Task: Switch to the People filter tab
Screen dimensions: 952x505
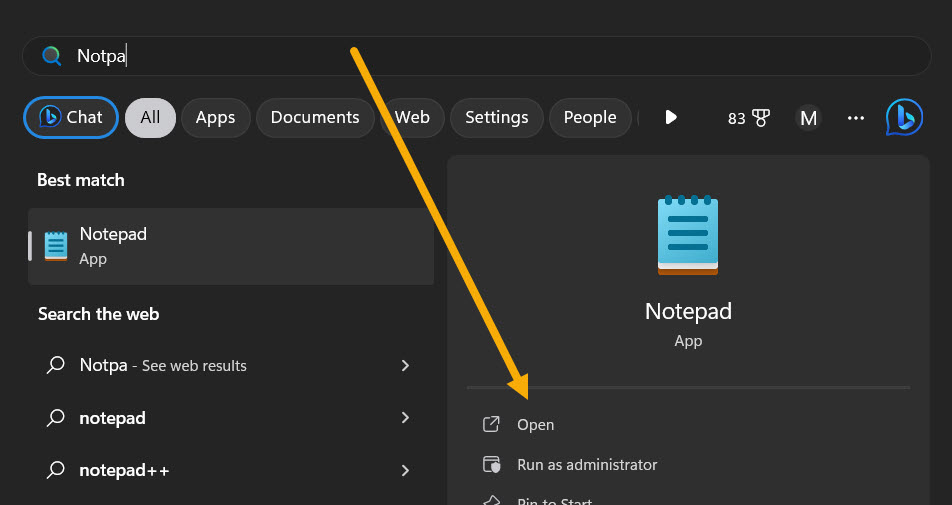Action: (590, 117)
